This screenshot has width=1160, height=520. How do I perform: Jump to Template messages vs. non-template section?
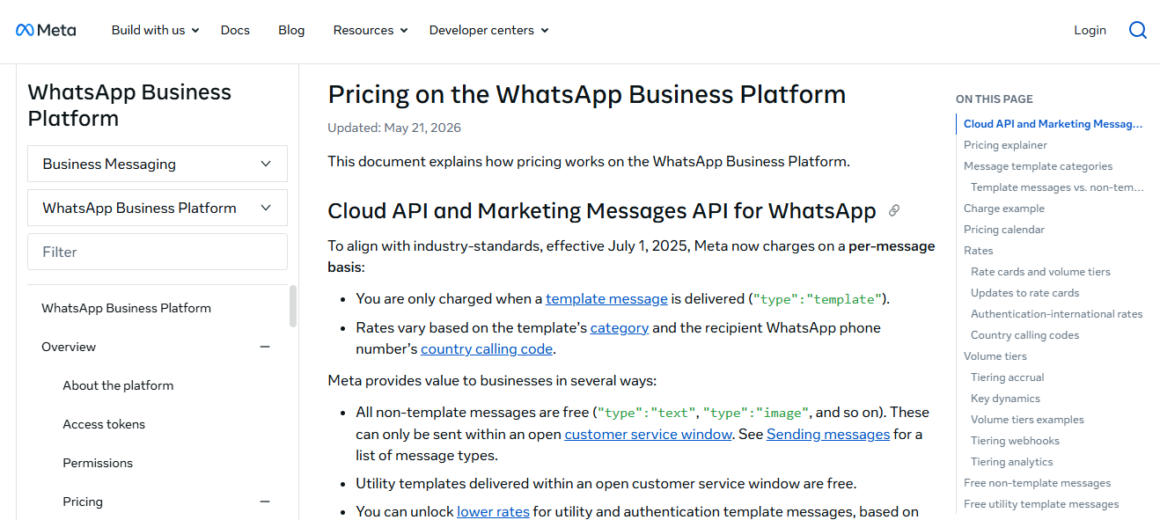(x=1057, y=187)
